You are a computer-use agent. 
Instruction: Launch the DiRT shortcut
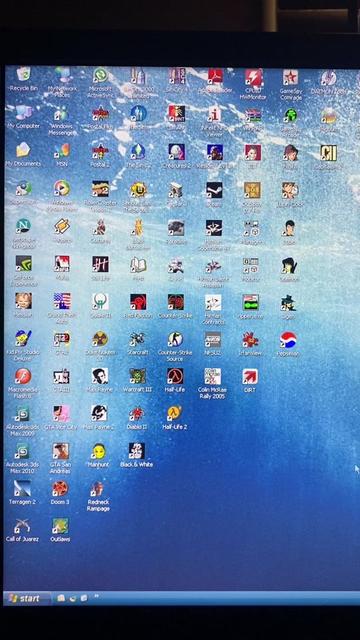[250, 377]
